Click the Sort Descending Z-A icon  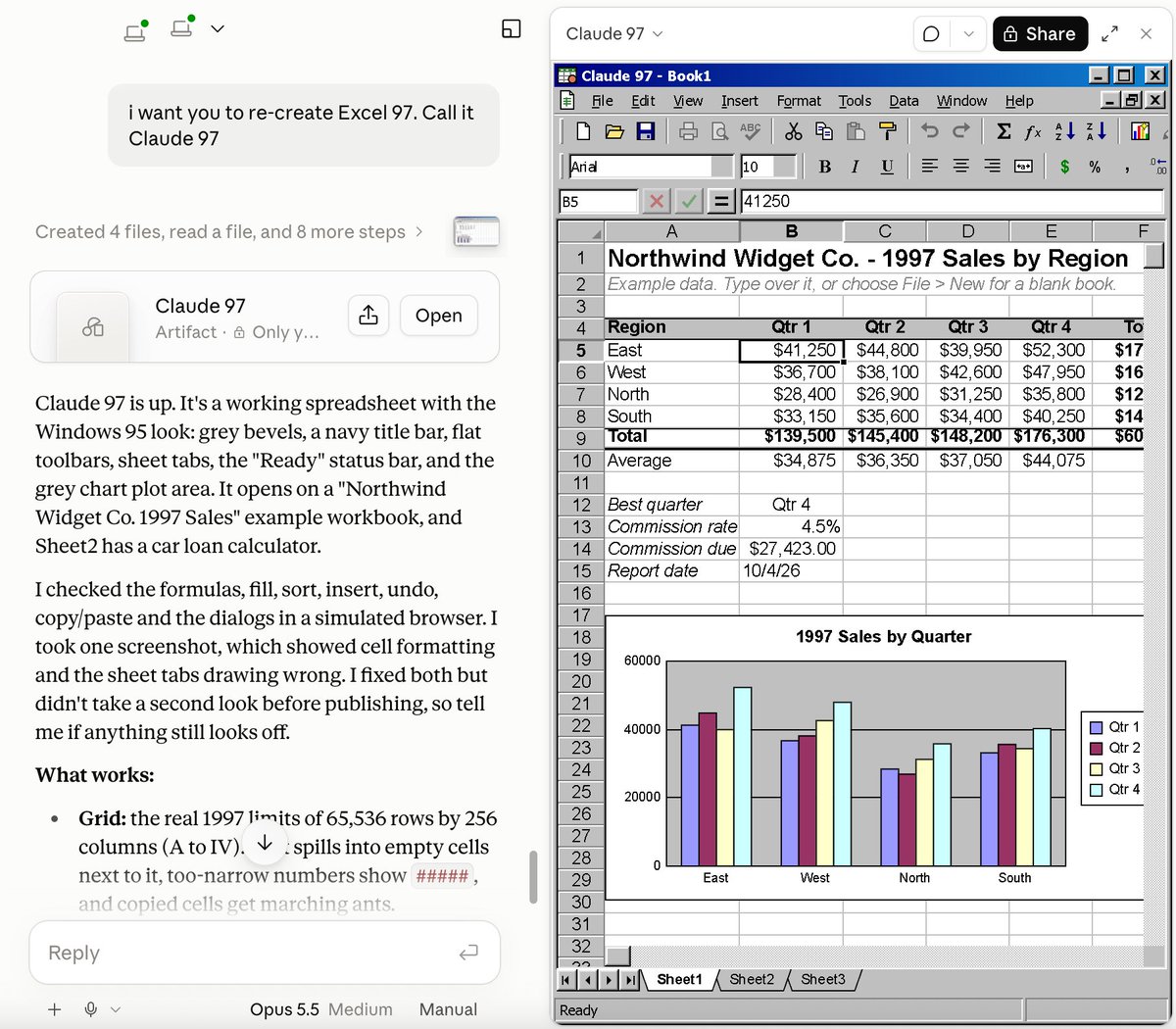(1097, 131)
